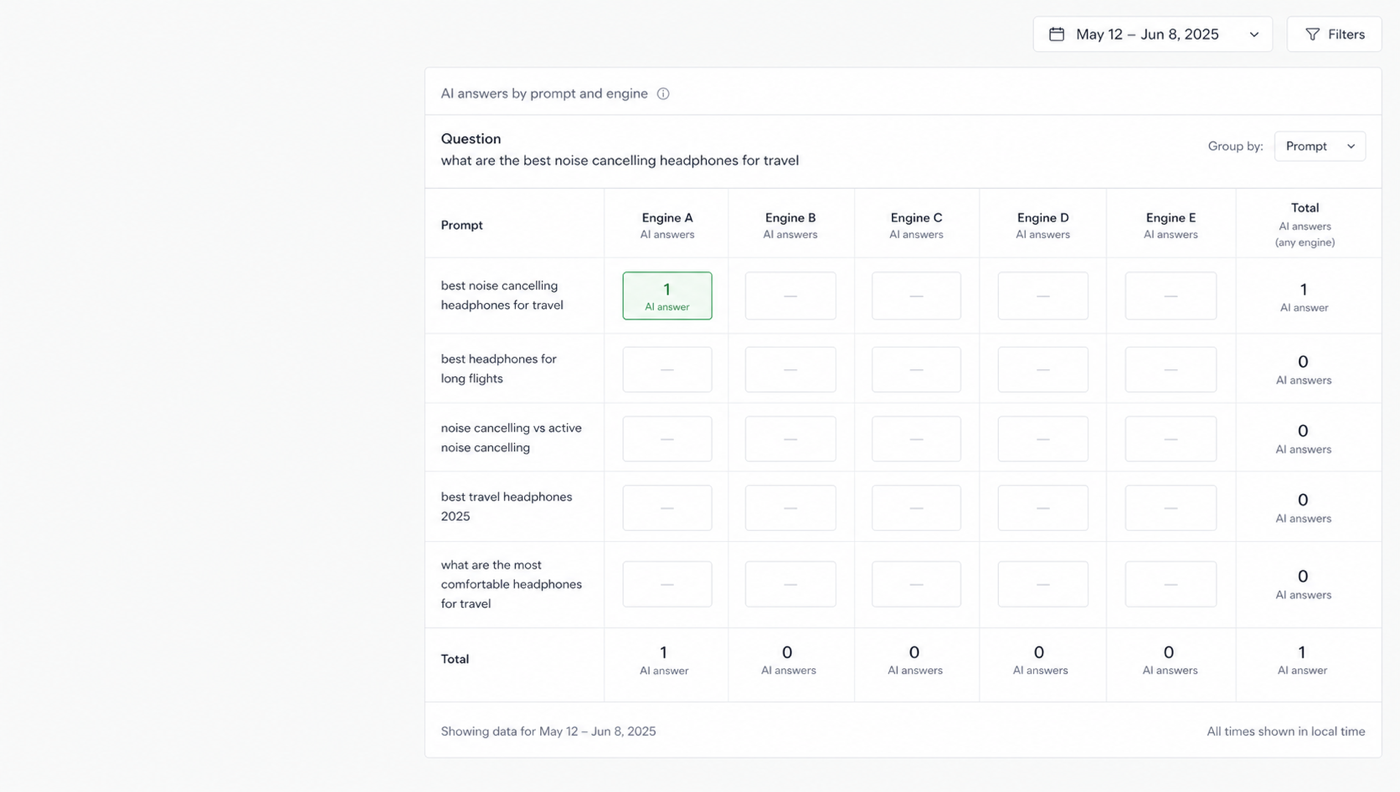Click 'All times shown in local time' note
The image size is (1400, 792).
(x=1286, y=731)
